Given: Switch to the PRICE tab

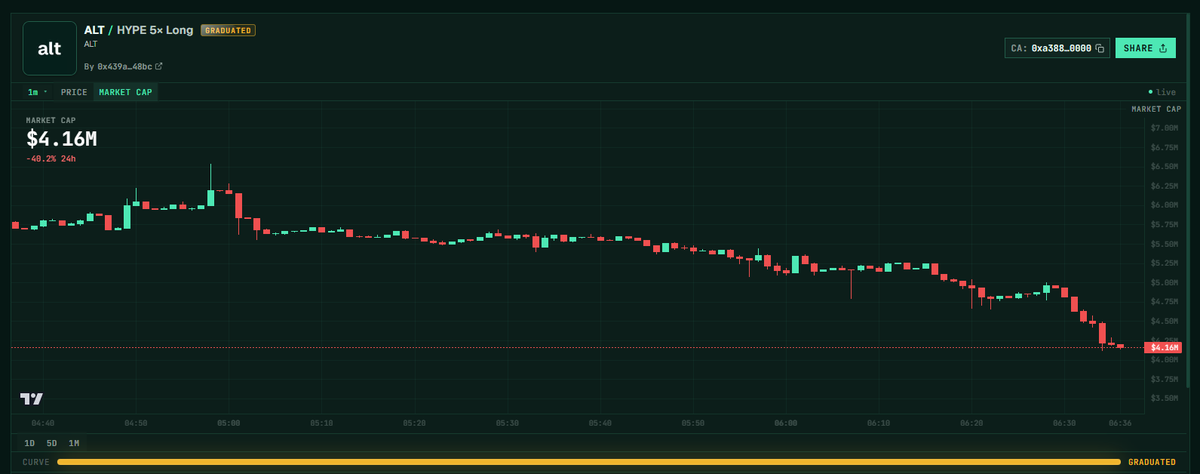Looking at the screenshot, I should pyautogui.click(x=74, y=92).
